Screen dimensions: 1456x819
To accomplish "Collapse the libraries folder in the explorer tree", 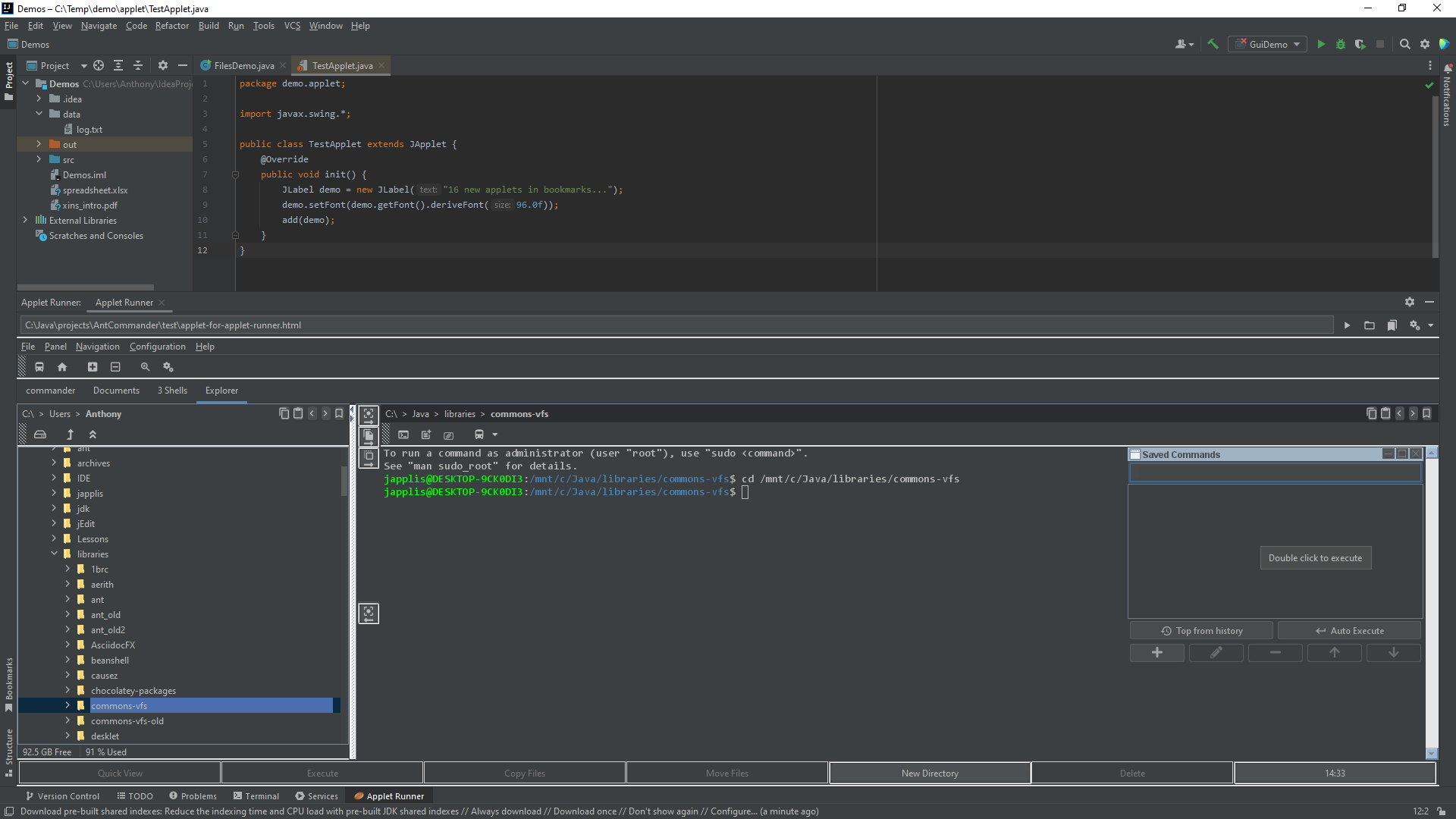I will point(54,554).
